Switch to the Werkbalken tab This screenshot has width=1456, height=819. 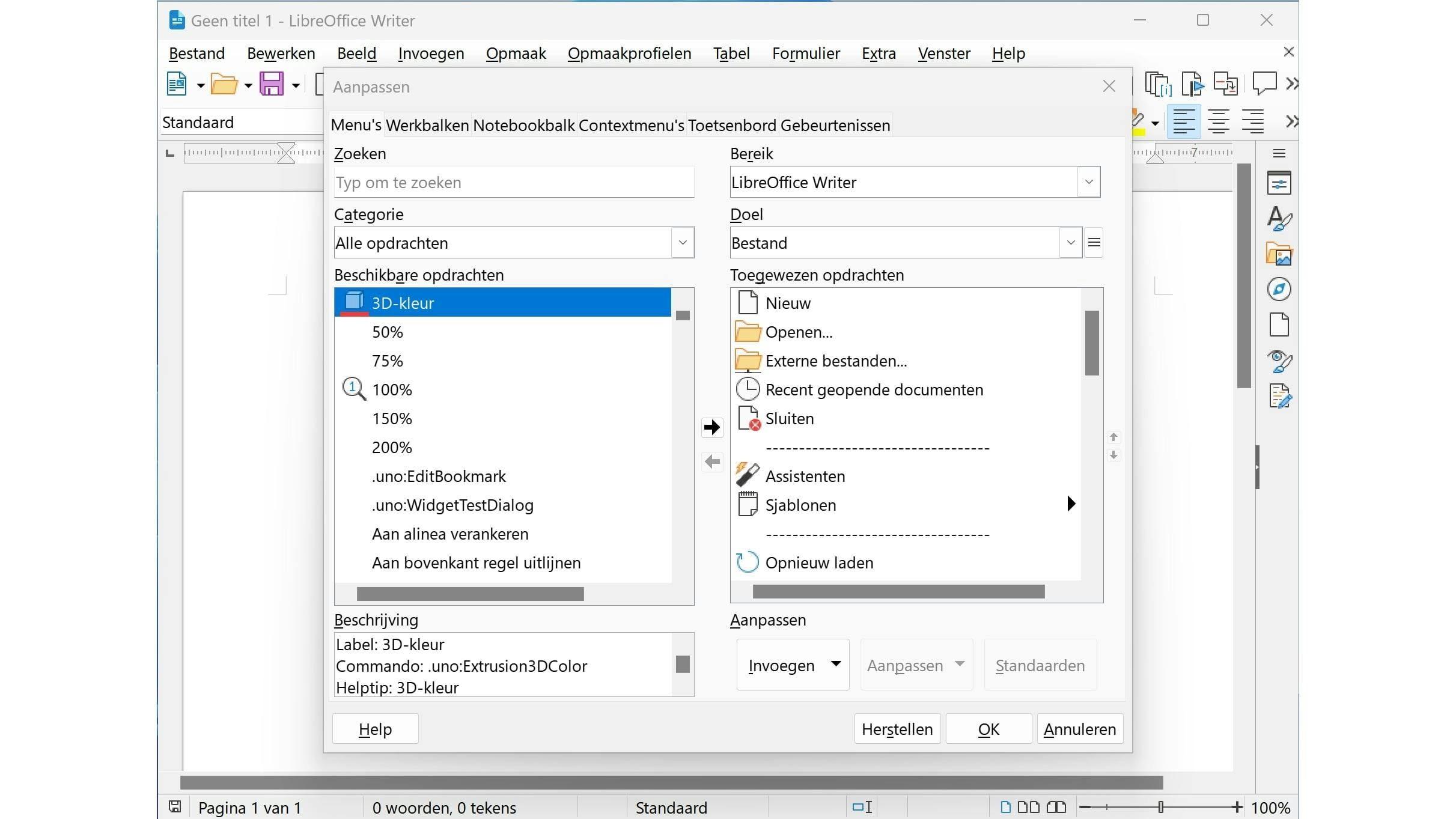427,126
